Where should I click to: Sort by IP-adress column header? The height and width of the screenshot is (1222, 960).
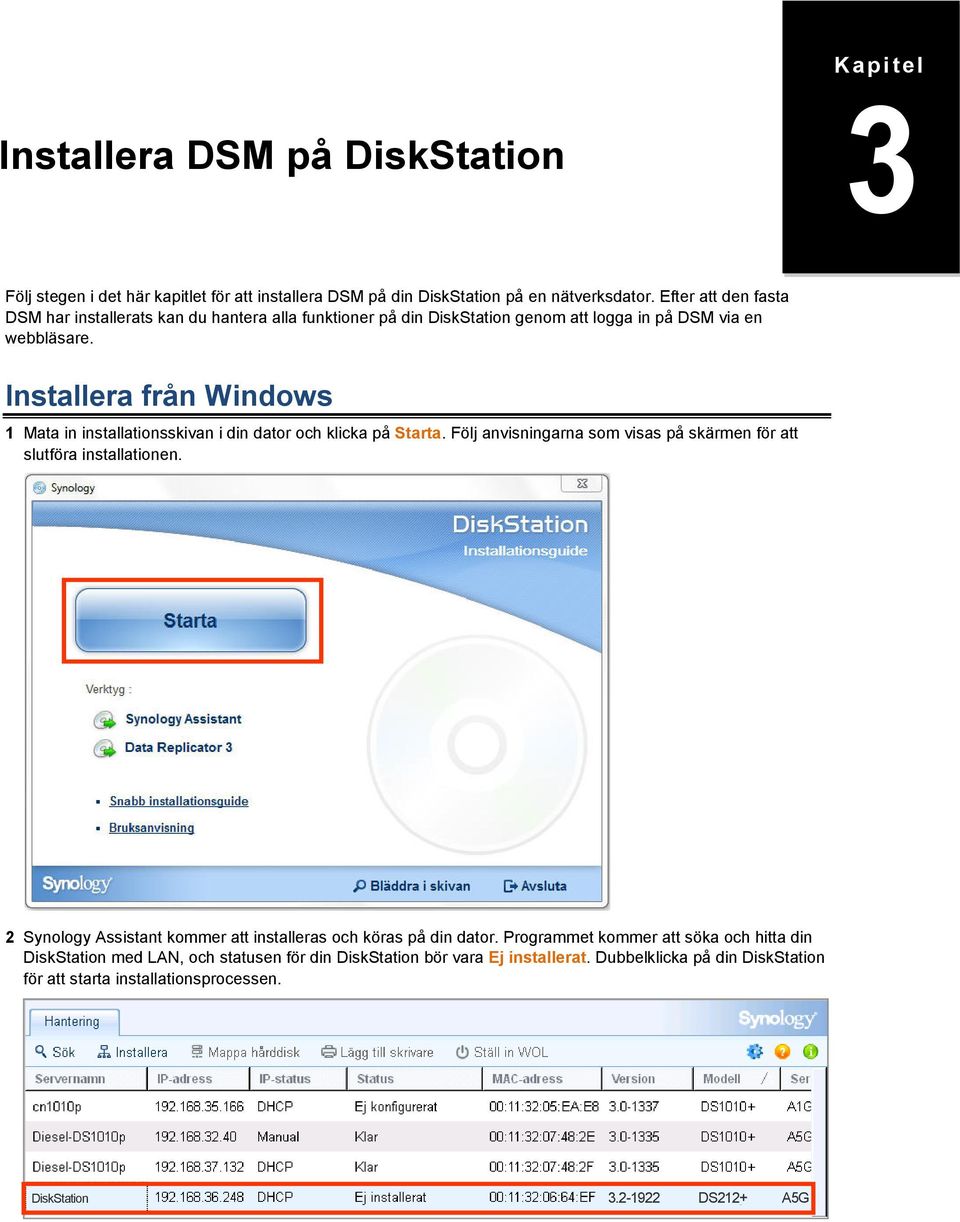(198, 1079)
